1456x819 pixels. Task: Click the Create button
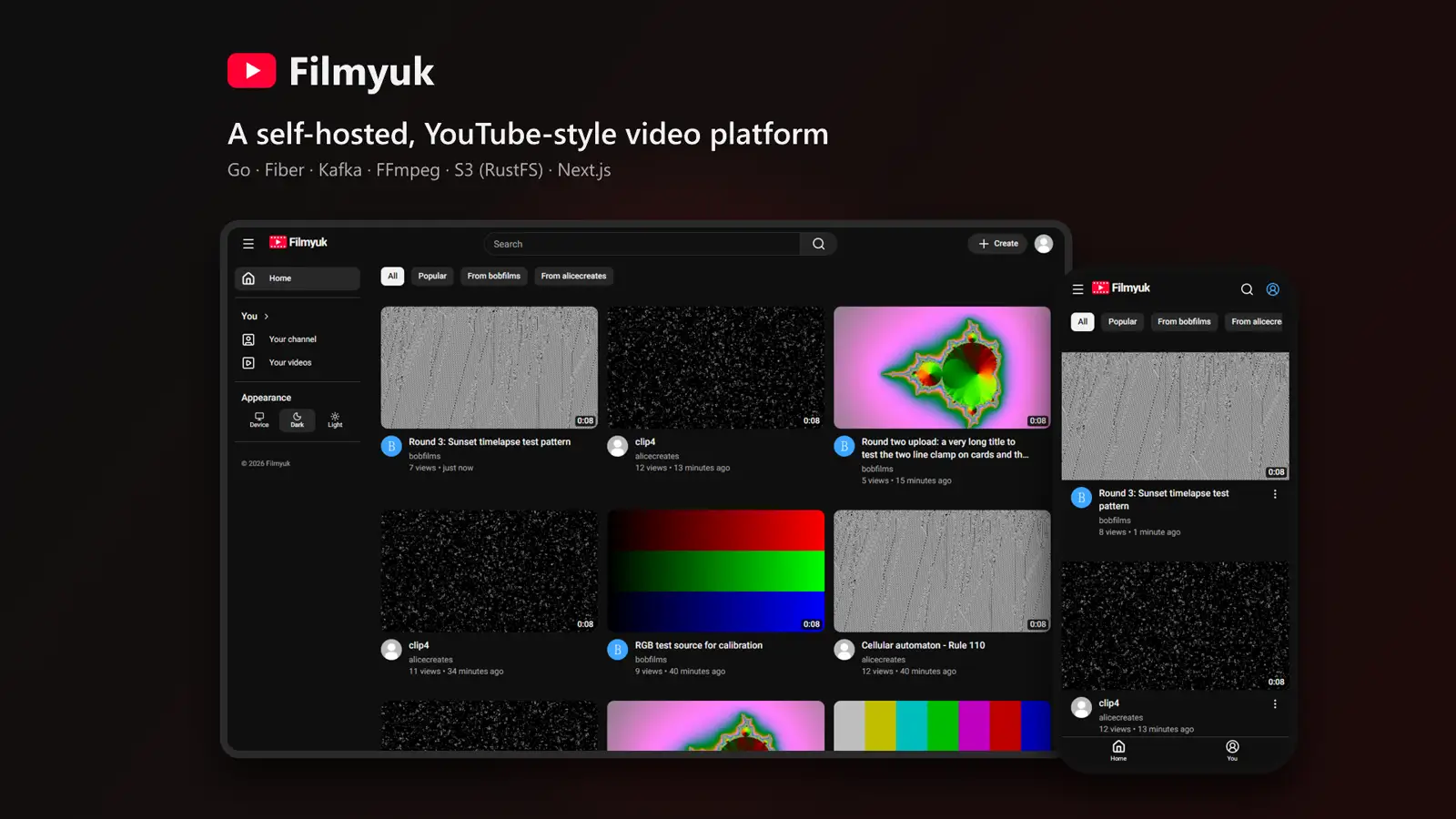998,244
